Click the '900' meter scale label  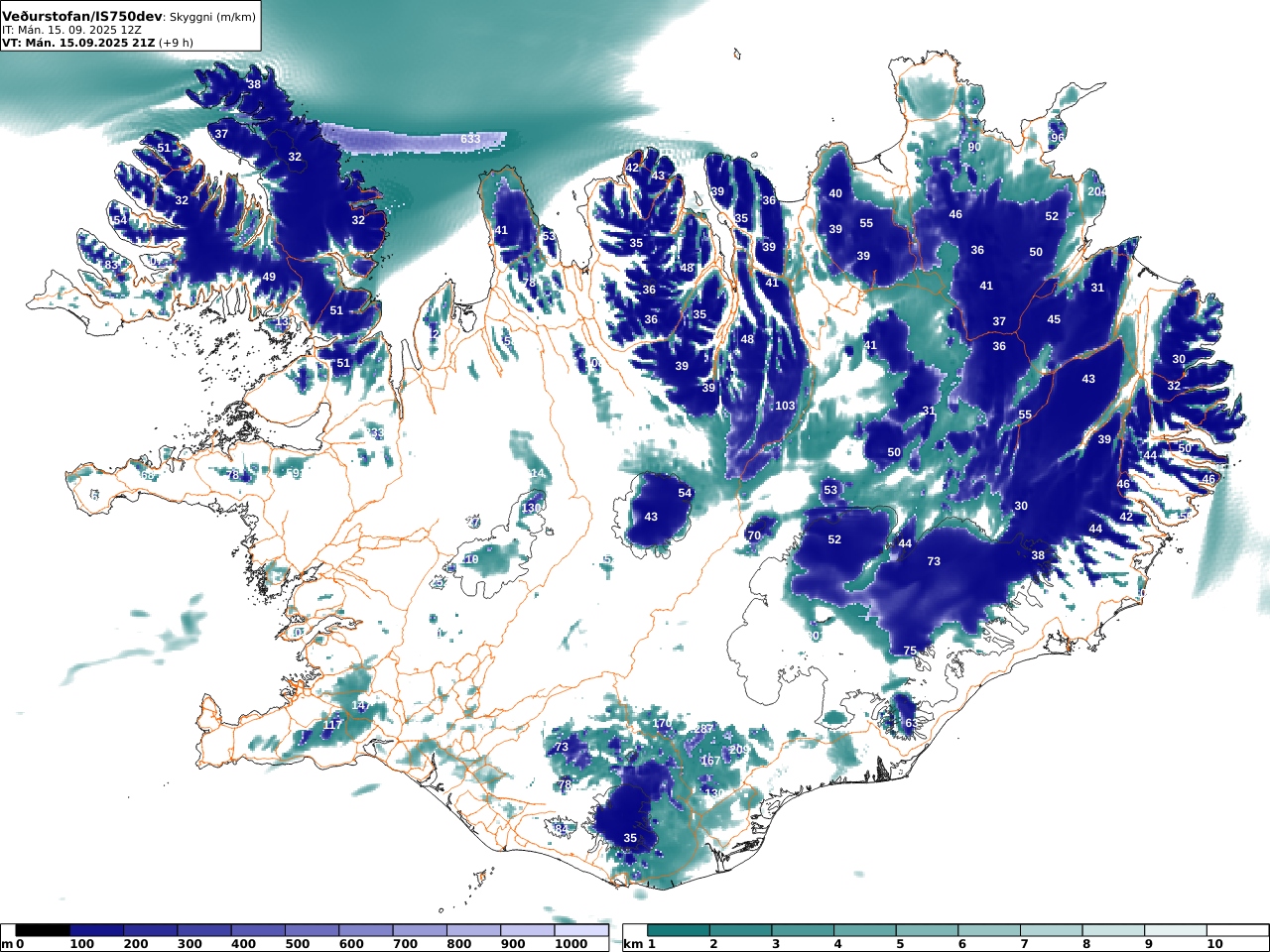coord(512,944)
